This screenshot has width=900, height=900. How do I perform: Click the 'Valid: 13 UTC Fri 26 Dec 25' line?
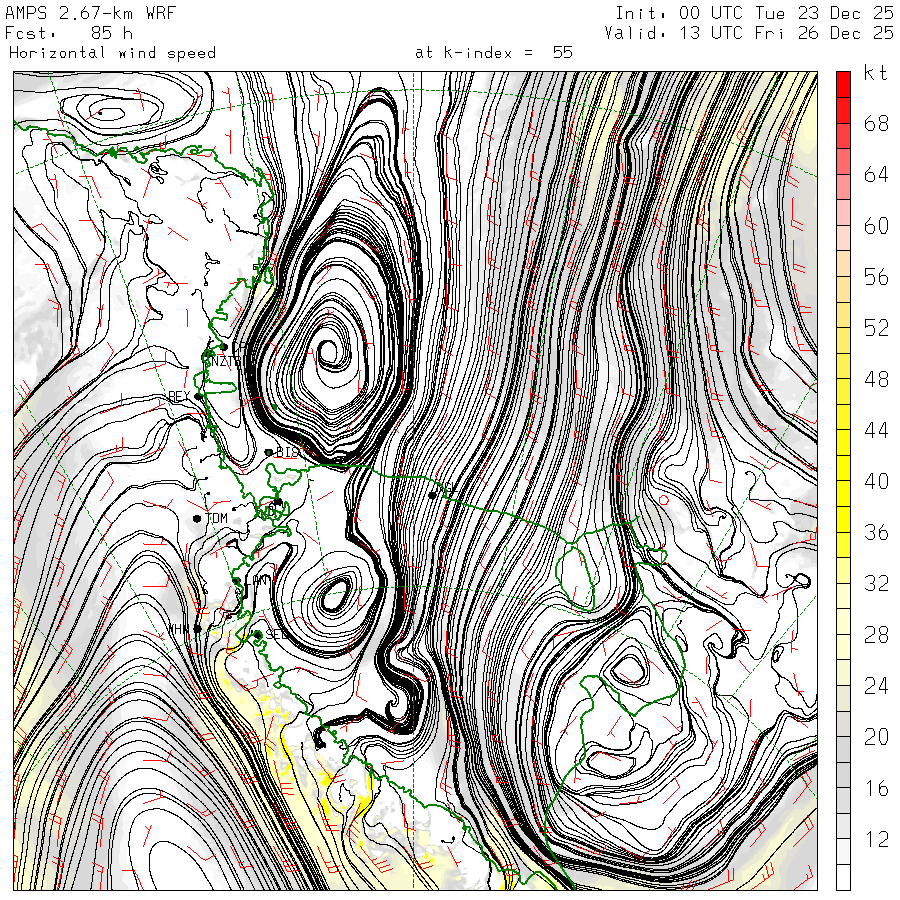749,33
